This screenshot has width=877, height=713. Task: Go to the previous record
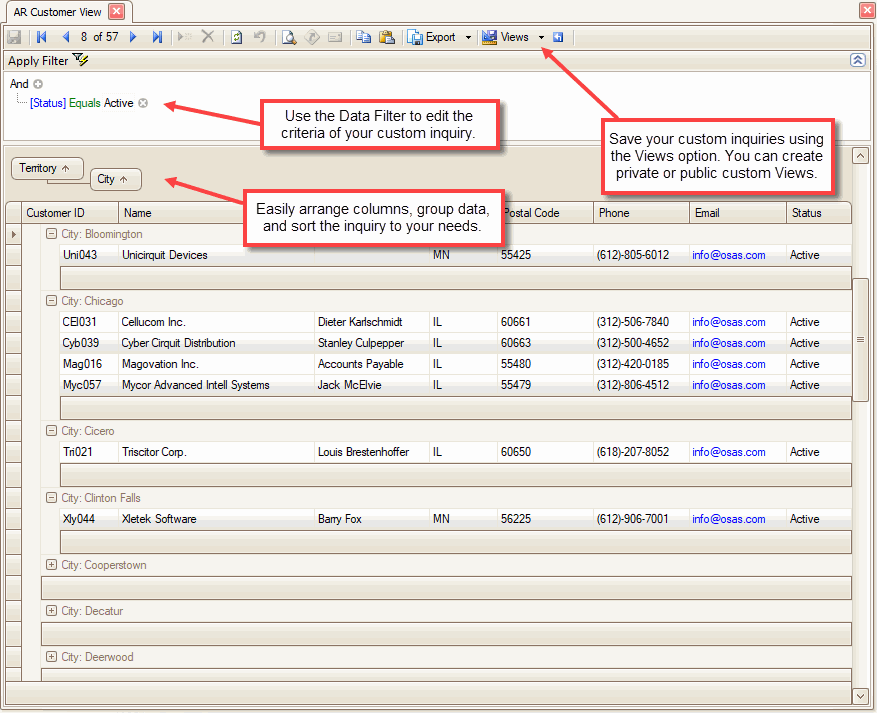coord(66,37)
